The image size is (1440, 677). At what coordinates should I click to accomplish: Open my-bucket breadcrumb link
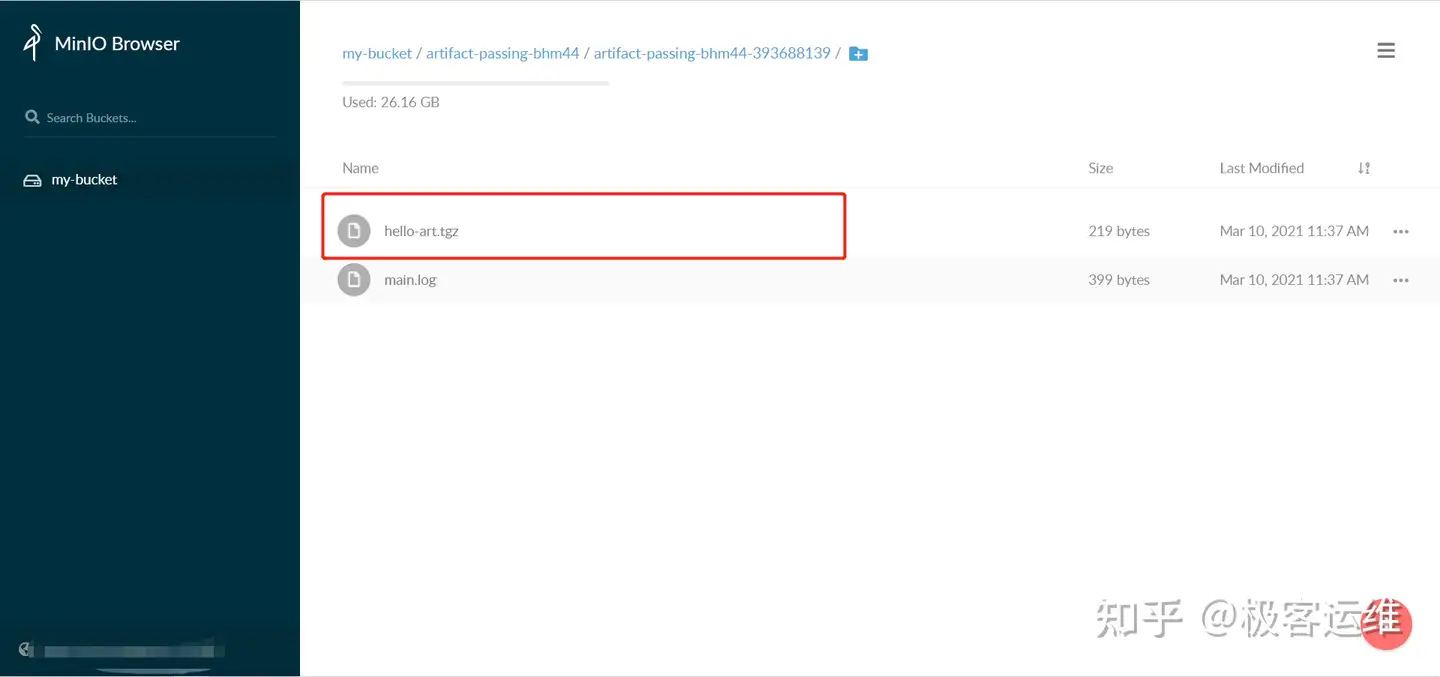click(377, 53)
